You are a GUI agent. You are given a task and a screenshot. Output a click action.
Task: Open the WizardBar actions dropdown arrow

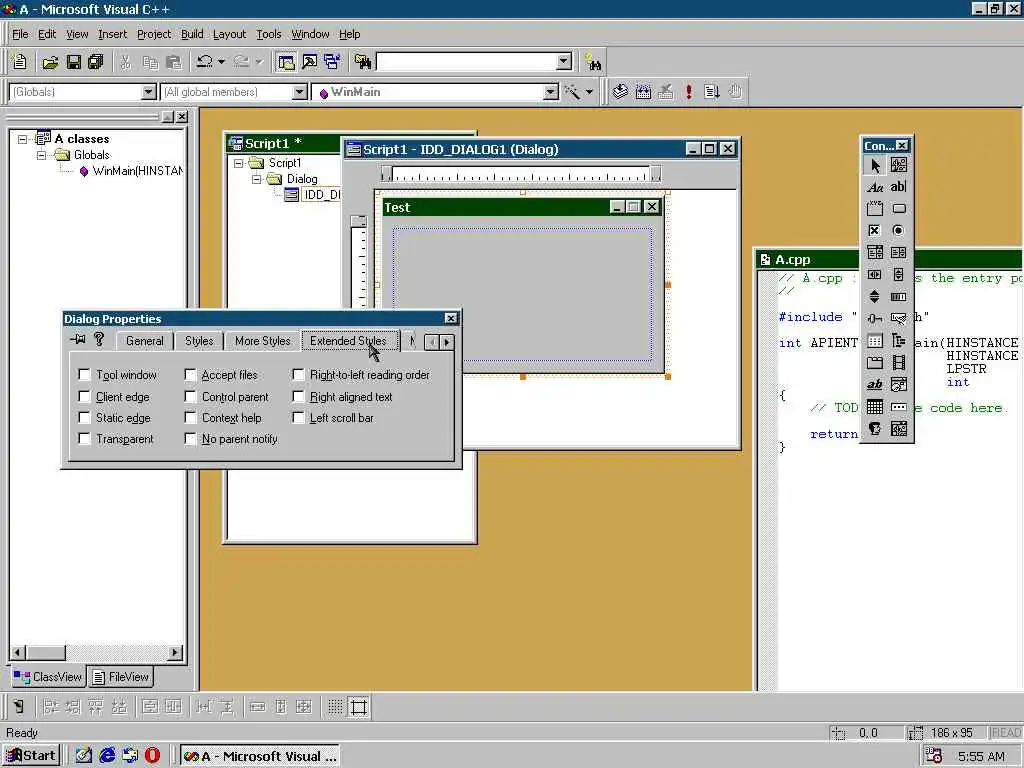tap(589, 92)
